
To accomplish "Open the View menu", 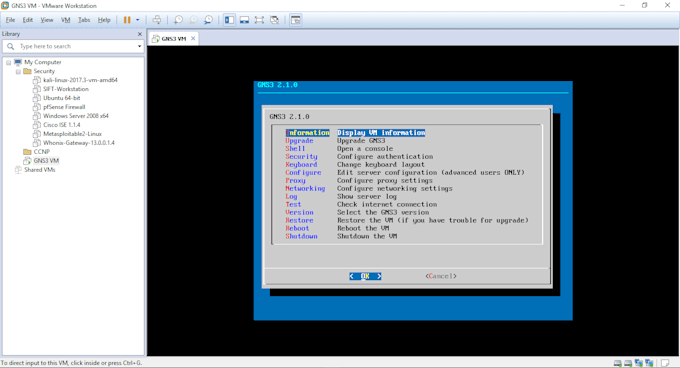I will click(x=47, y=20).
